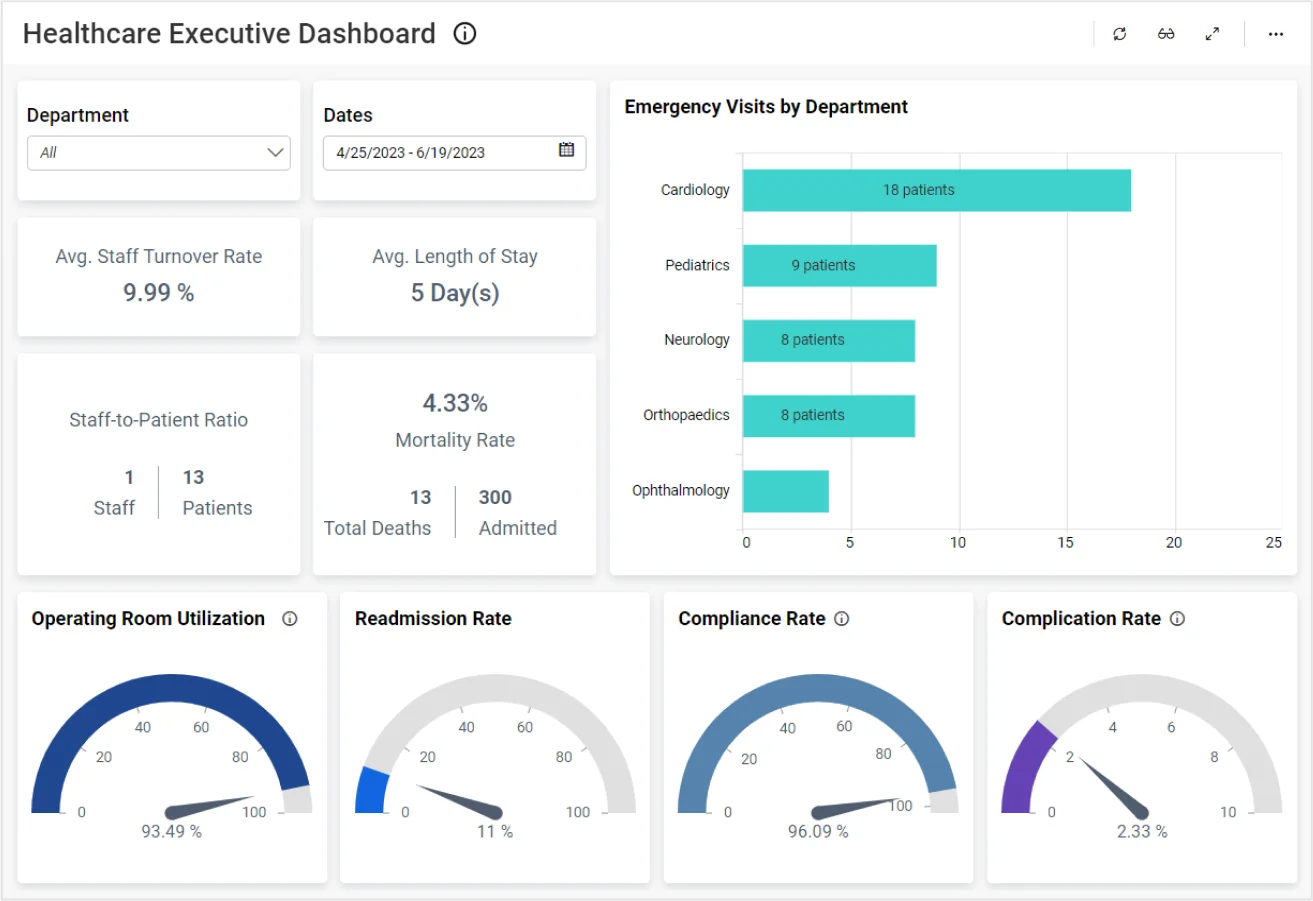Show Operating Room Utilization info tooltip

(x=290, y=619)
